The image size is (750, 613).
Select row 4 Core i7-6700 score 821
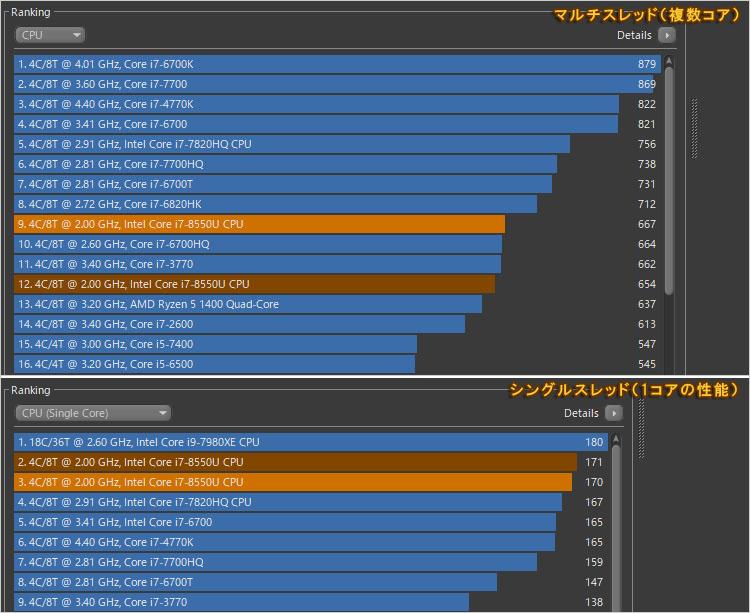[x=337, y=124]
